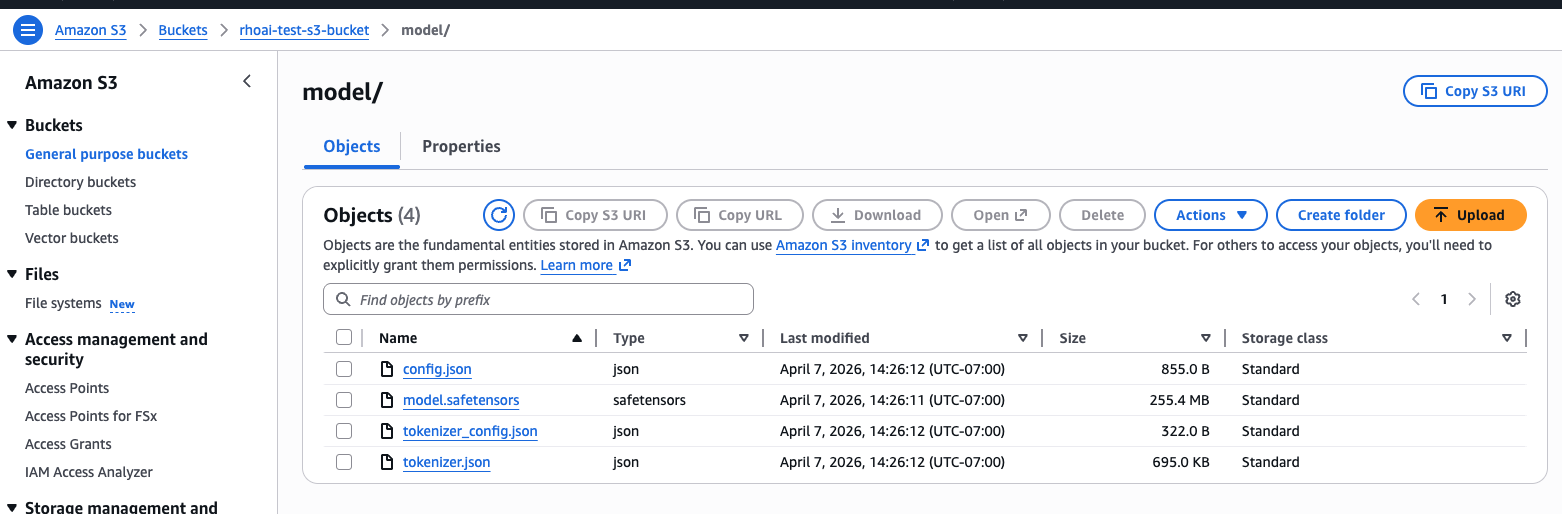Open the Actions dropdown
Image resolution: width=1562 pixels, height=514 pixels.
1211,215
